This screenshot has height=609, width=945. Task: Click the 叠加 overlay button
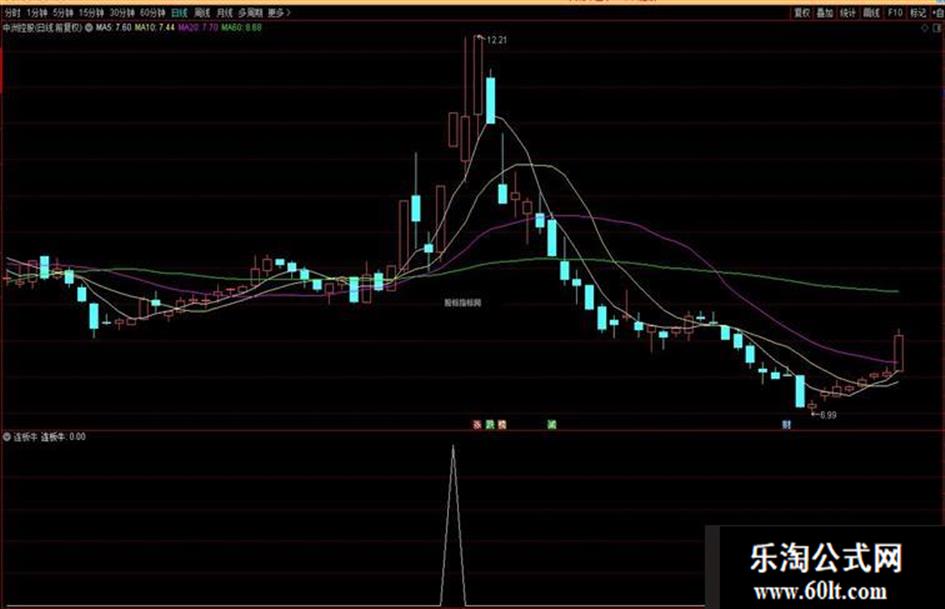(x=824, y=13)
